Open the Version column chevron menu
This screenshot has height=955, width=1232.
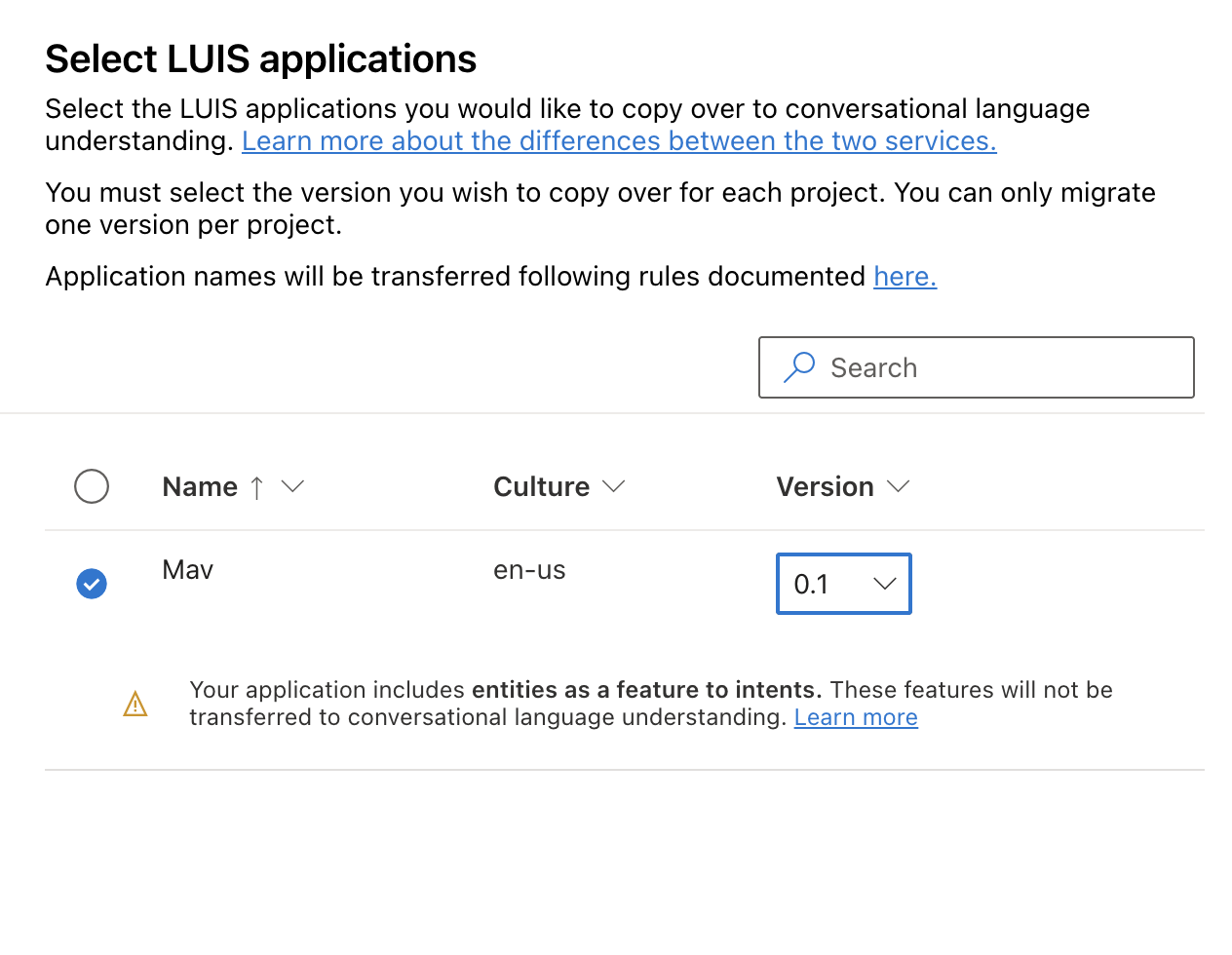(x=898, y=486)
